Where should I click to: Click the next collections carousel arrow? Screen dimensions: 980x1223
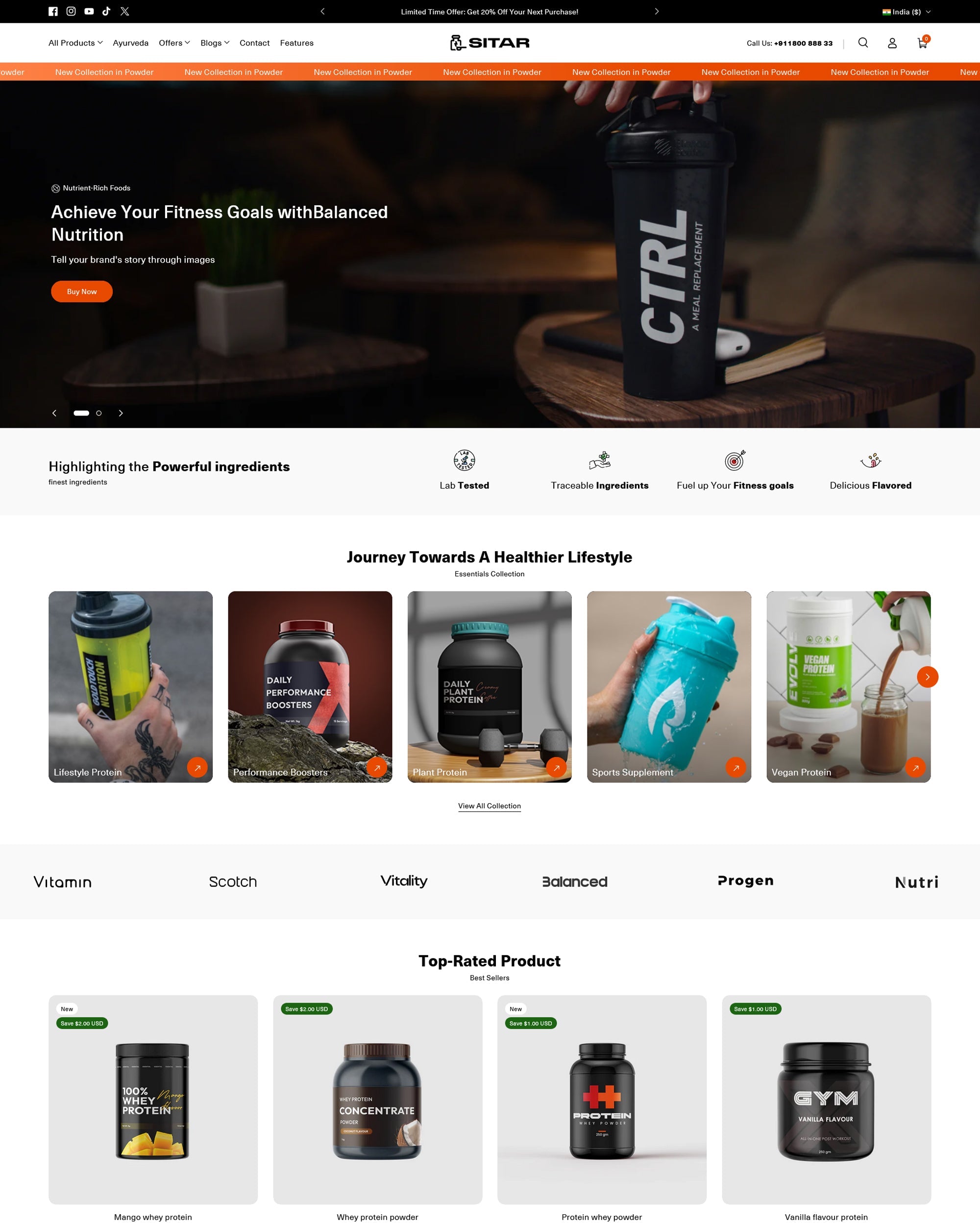click(927, 677)
